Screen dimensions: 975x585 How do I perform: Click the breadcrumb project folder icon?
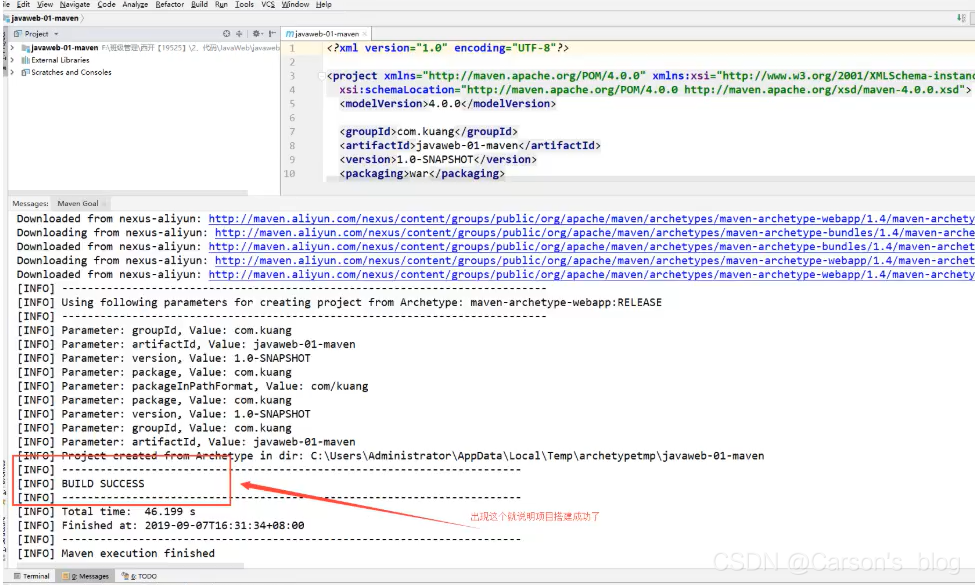(6, 18)
